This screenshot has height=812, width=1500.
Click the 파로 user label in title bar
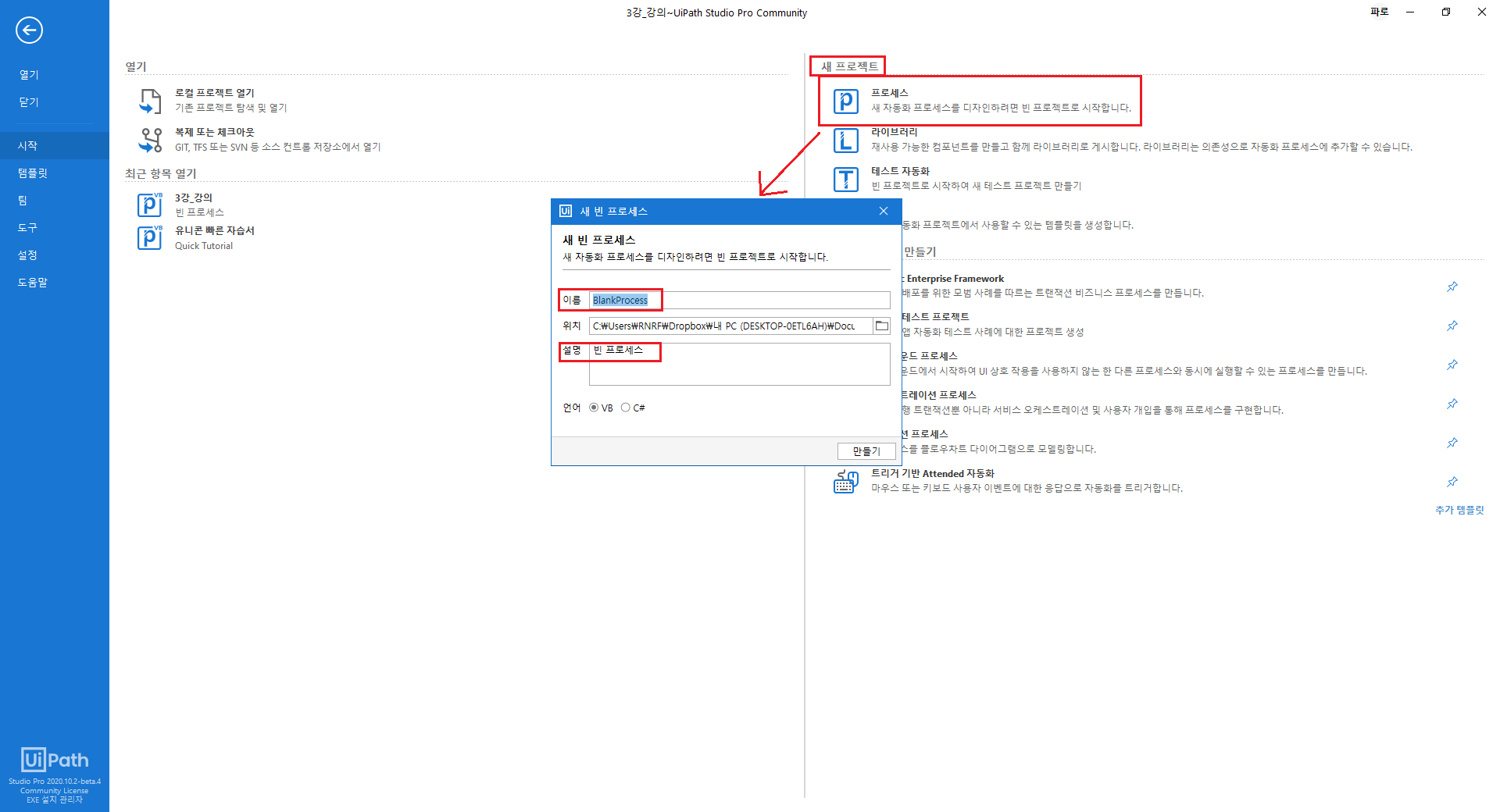(x=1380, y=12)
